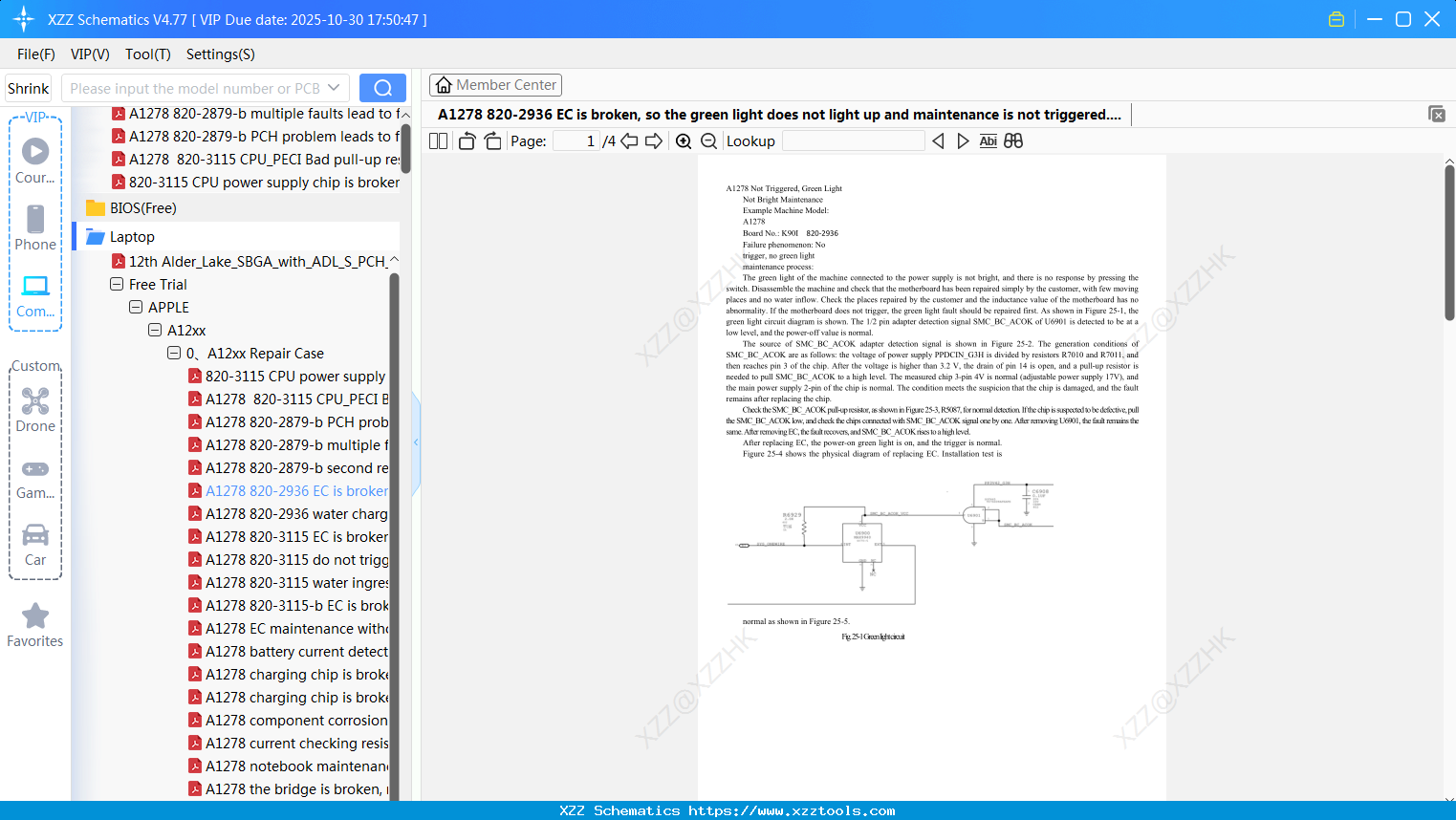1456x820 pixels.
Task: Click the Lookup text field
Action: tap(853, 141)
